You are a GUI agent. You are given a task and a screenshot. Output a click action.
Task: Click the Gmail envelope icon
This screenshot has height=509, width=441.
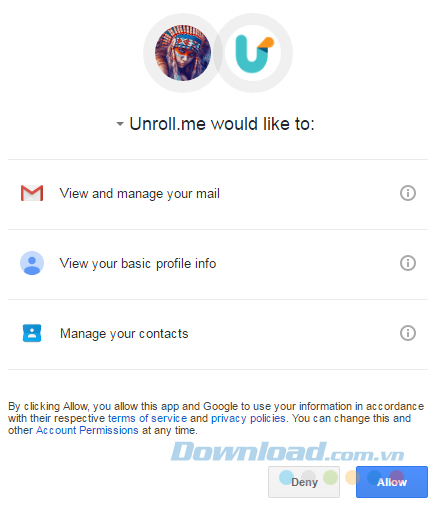[x=32, y=193]
